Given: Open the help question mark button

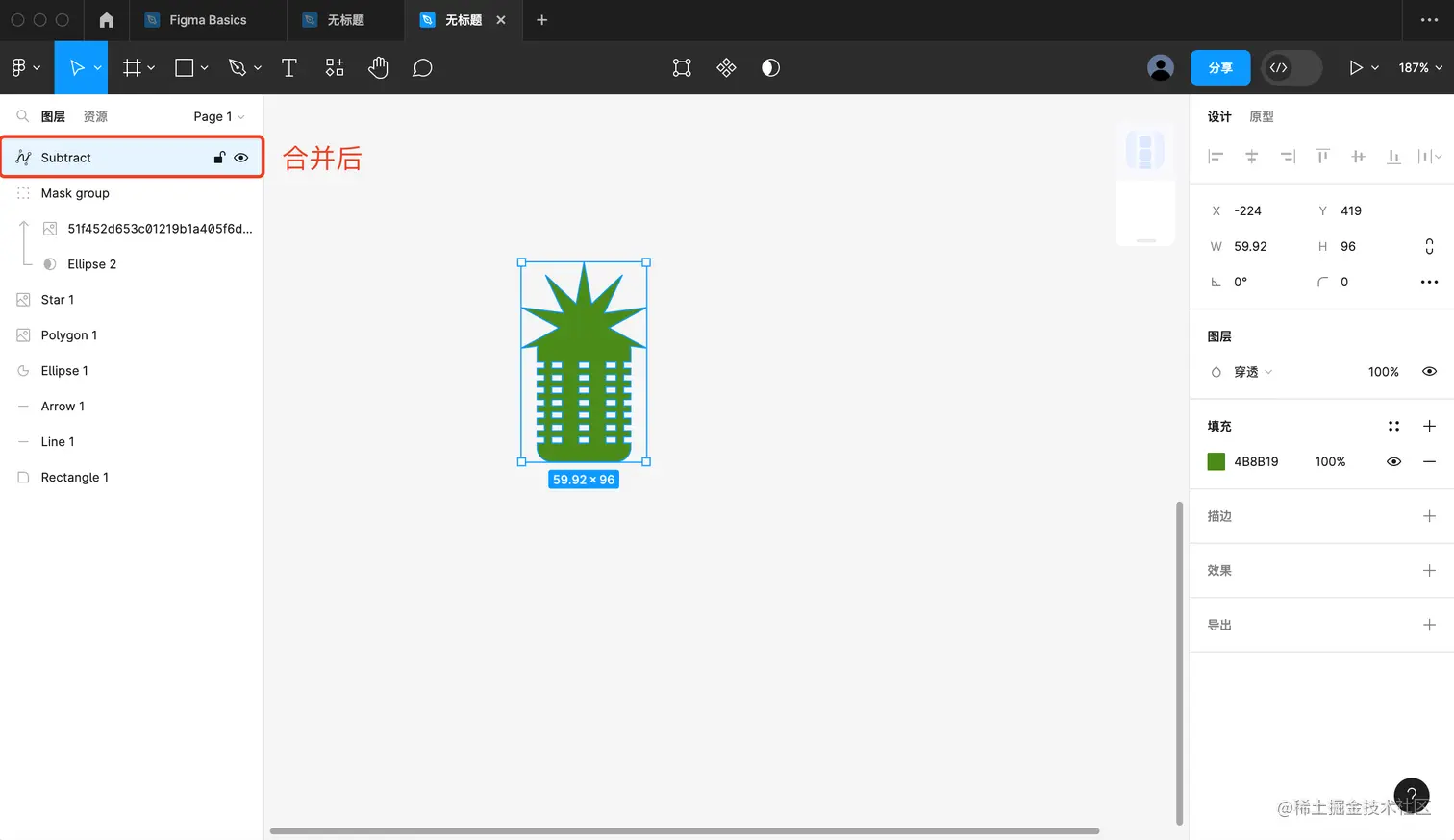Looking at the screenshot, I should click(x=1412, y=796).
